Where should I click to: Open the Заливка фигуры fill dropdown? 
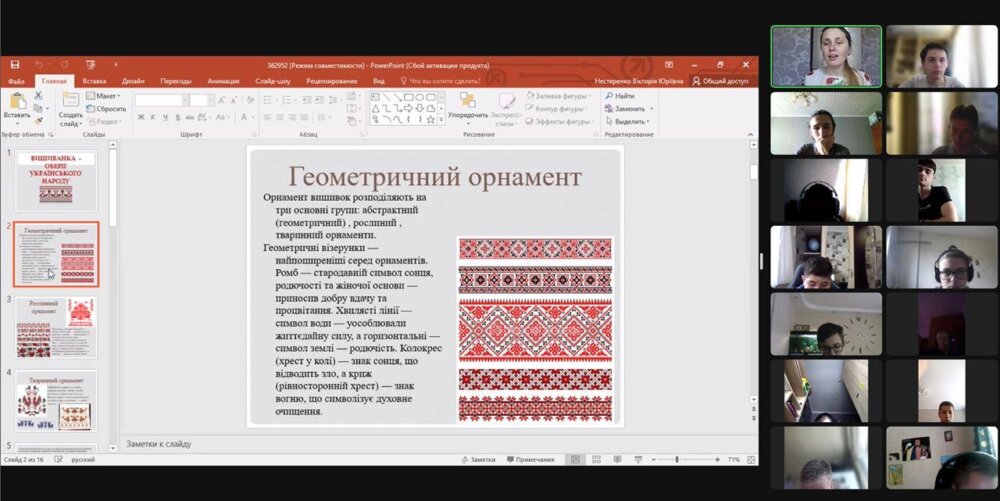(559, 96)
